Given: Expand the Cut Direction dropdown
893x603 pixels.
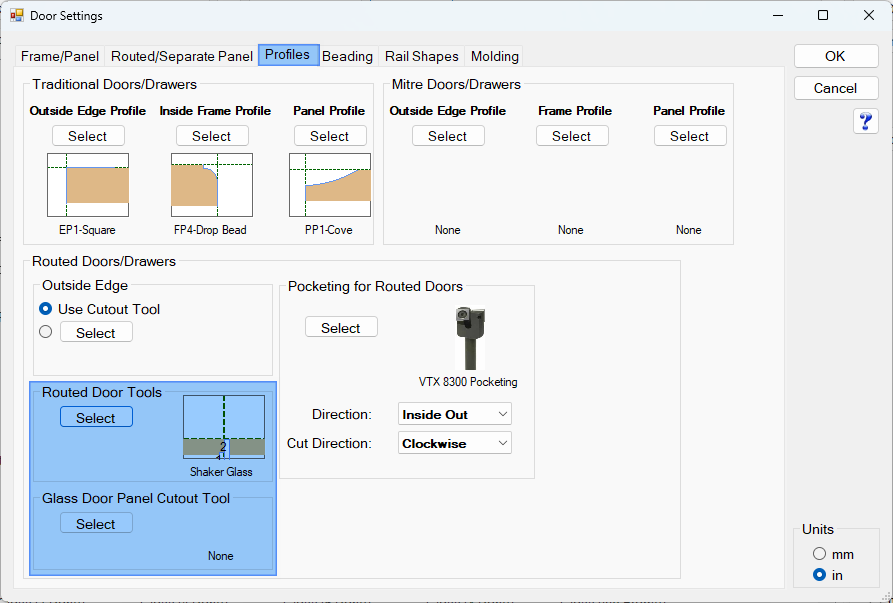Looking at the screenshot, I should coord(455,443).
